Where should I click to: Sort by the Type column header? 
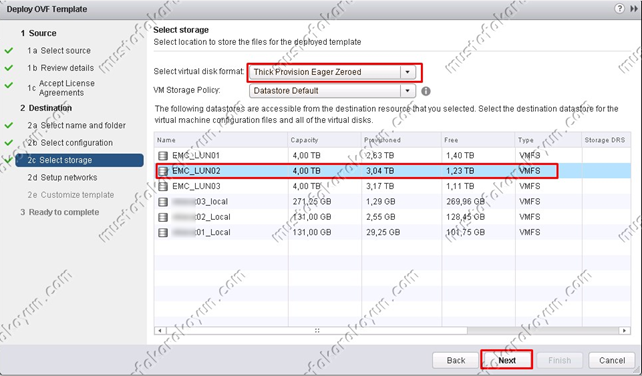[x=549, y=140]
